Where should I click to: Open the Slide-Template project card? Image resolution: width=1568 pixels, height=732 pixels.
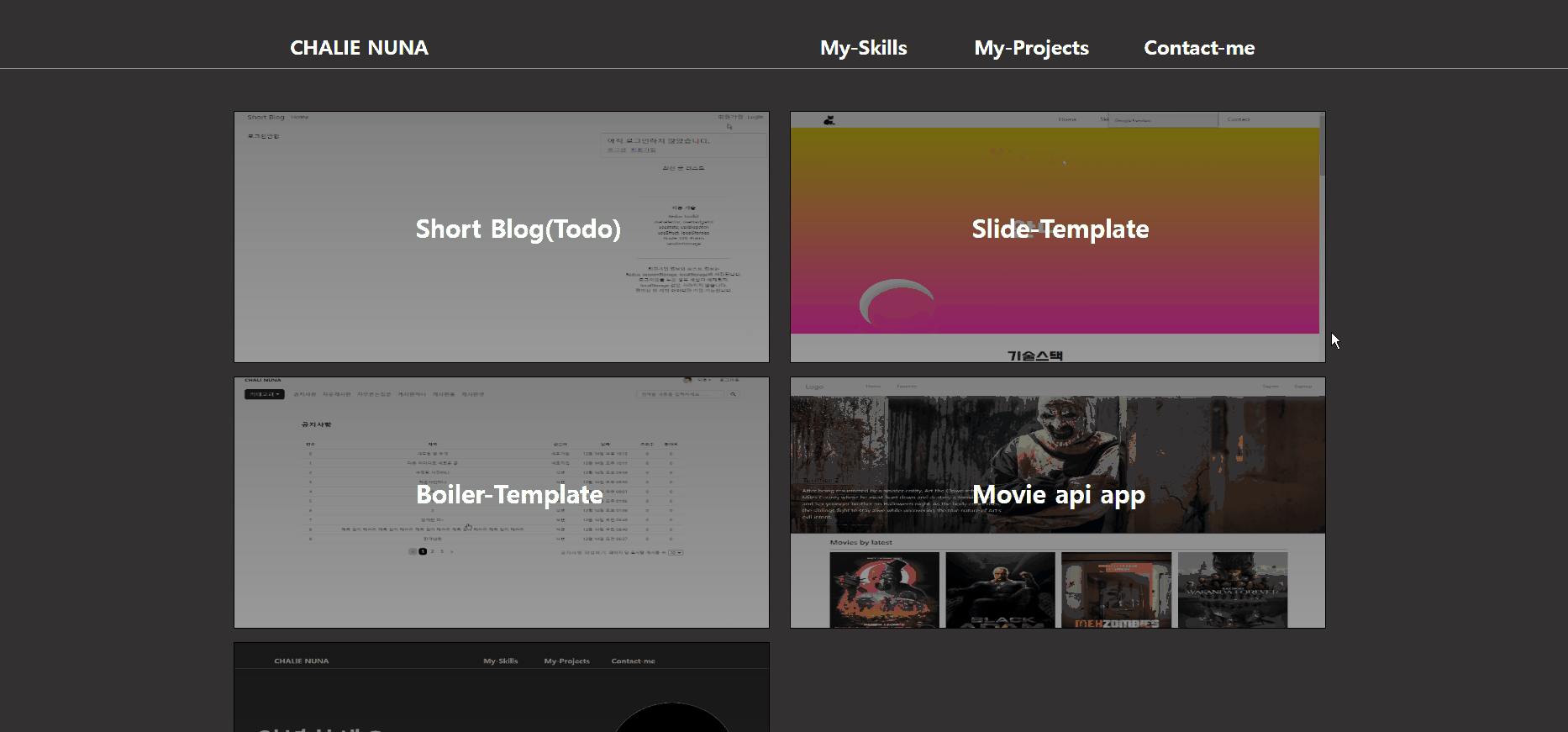point(1058,237)
